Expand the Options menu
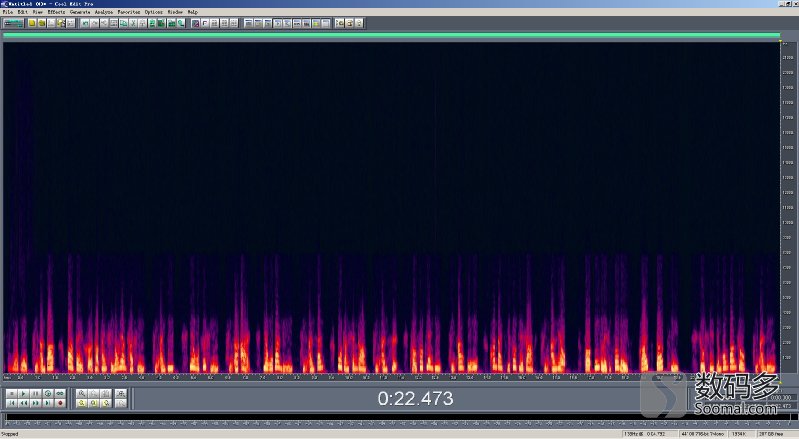This screenshot has height=439, width=799. [153, 12]
